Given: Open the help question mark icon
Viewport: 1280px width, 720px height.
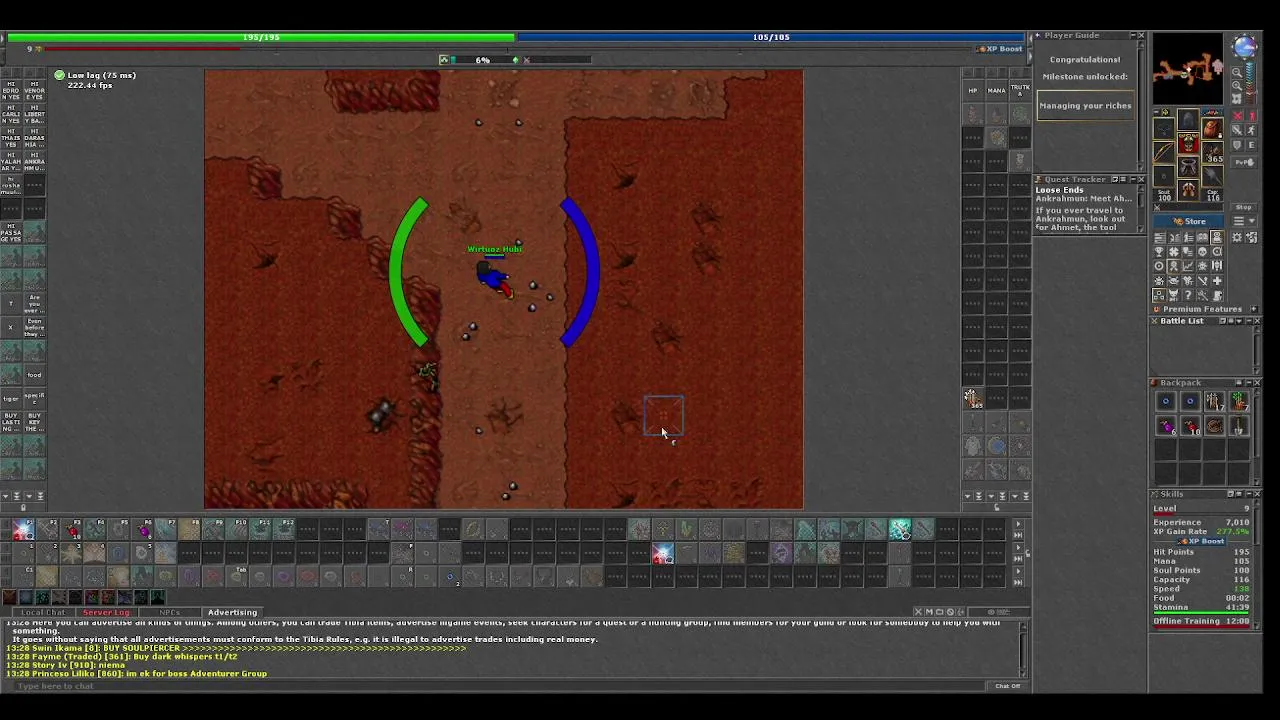Looking at the screenshot, I should pyautogui.click(x=1188, y=295).
